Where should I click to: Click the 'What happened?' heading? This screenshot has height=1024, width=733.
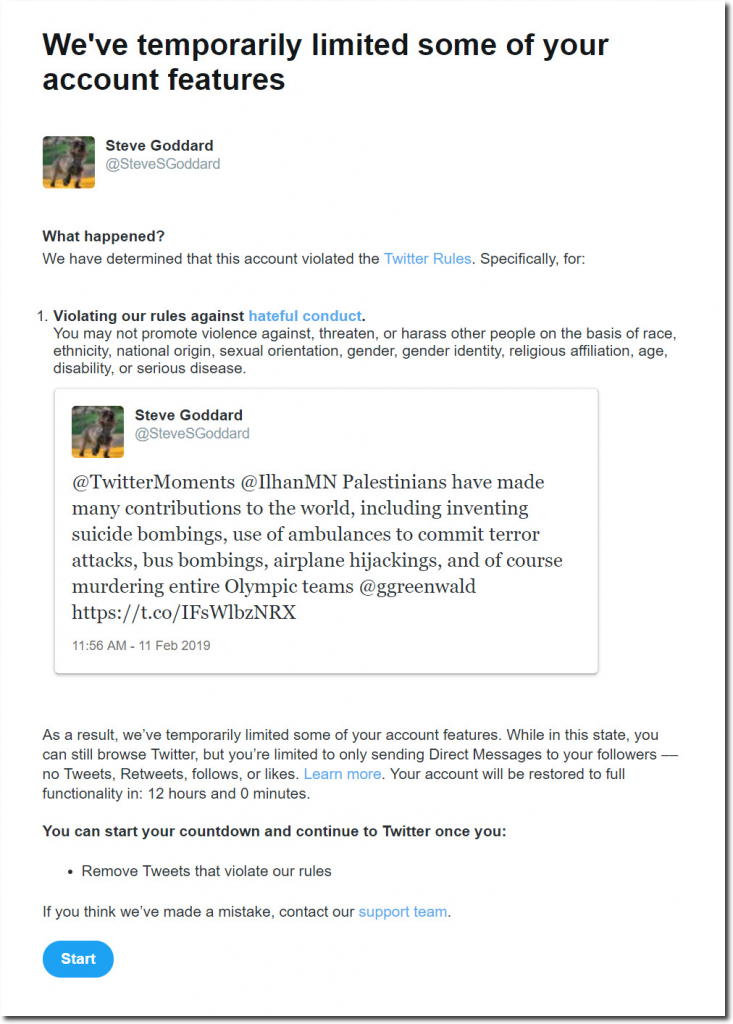103,236
